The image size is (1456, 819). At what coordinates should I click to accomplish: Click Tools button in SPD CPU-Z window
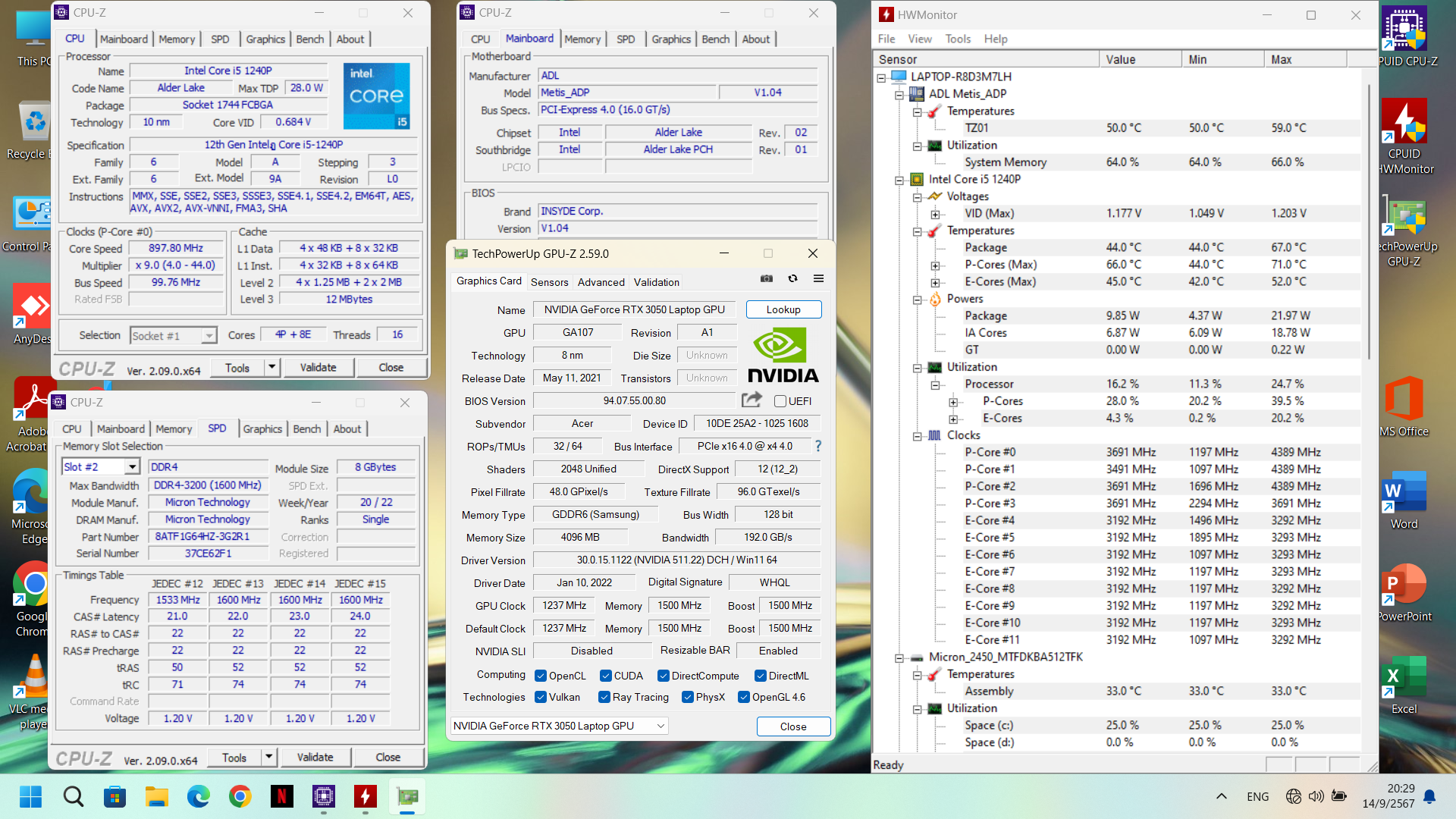(x=234, y=757)
